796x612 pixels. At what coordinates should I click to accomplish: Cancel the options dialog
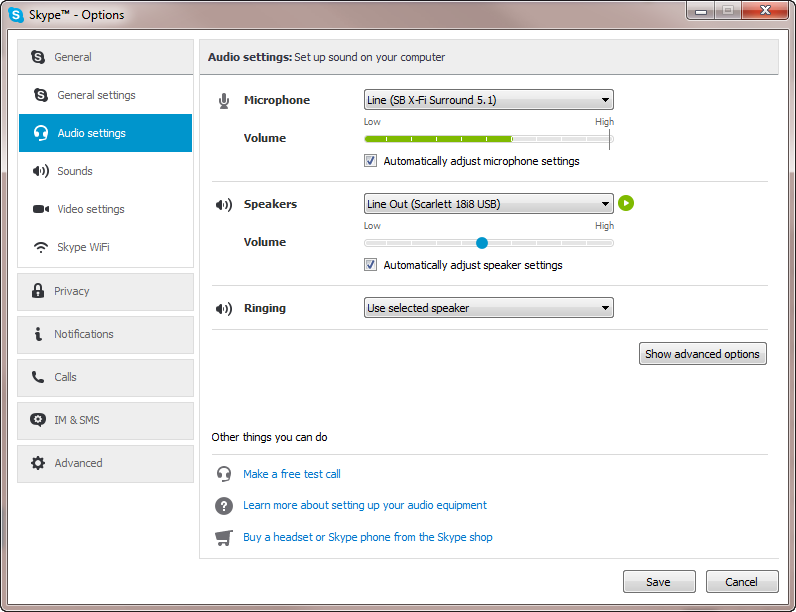(x=742, y=582)
